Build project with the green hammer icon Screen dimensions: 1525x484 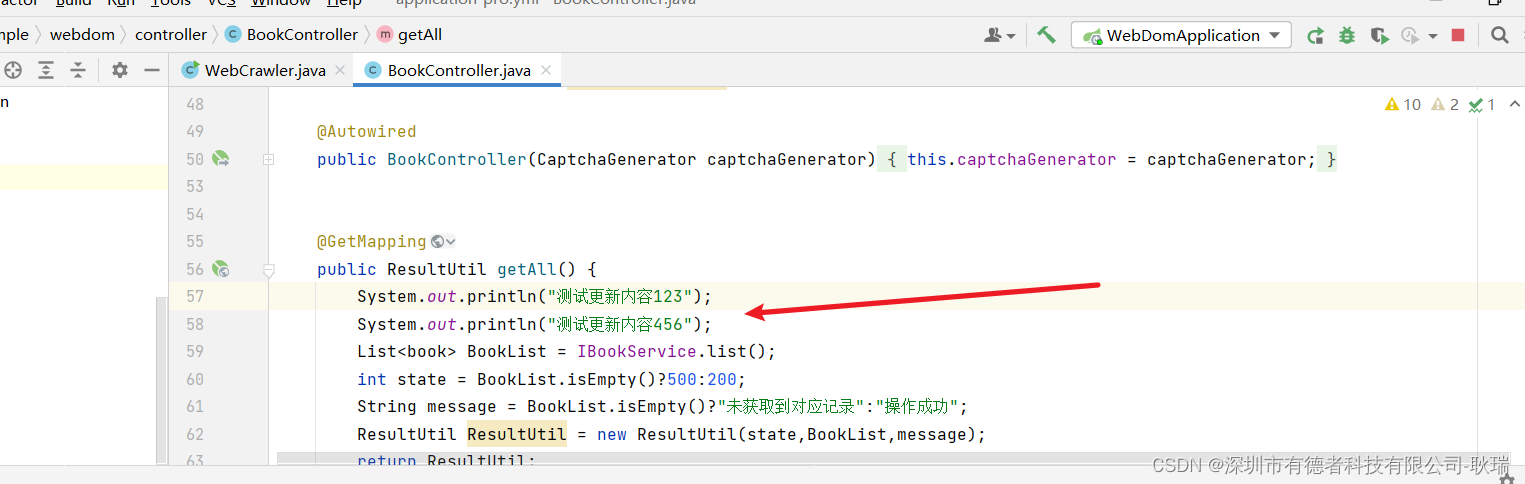[x=1046, y=35]
